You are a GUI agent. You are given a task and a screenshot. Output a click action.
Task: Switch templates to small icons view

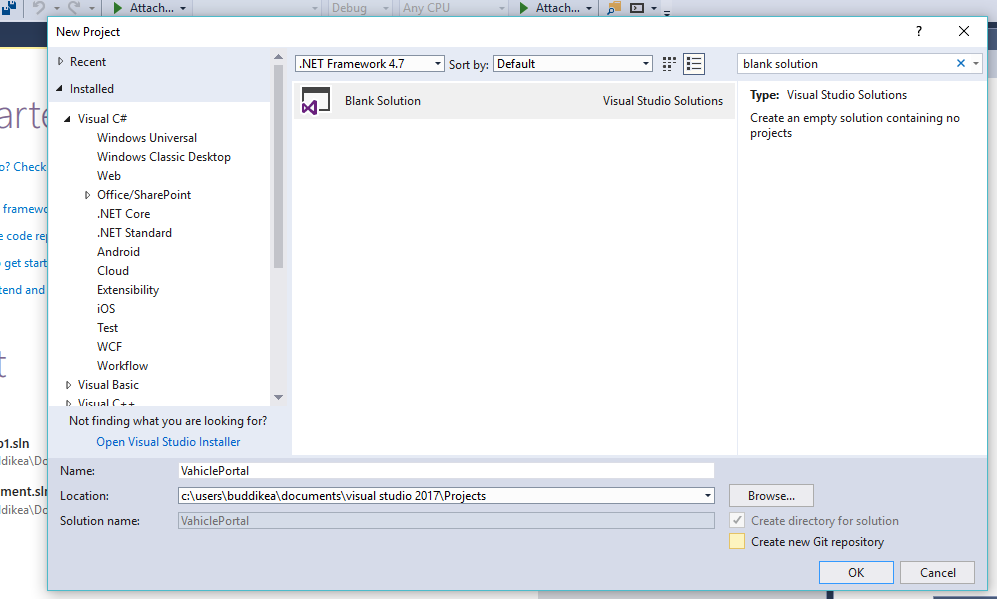pos(669,64)
